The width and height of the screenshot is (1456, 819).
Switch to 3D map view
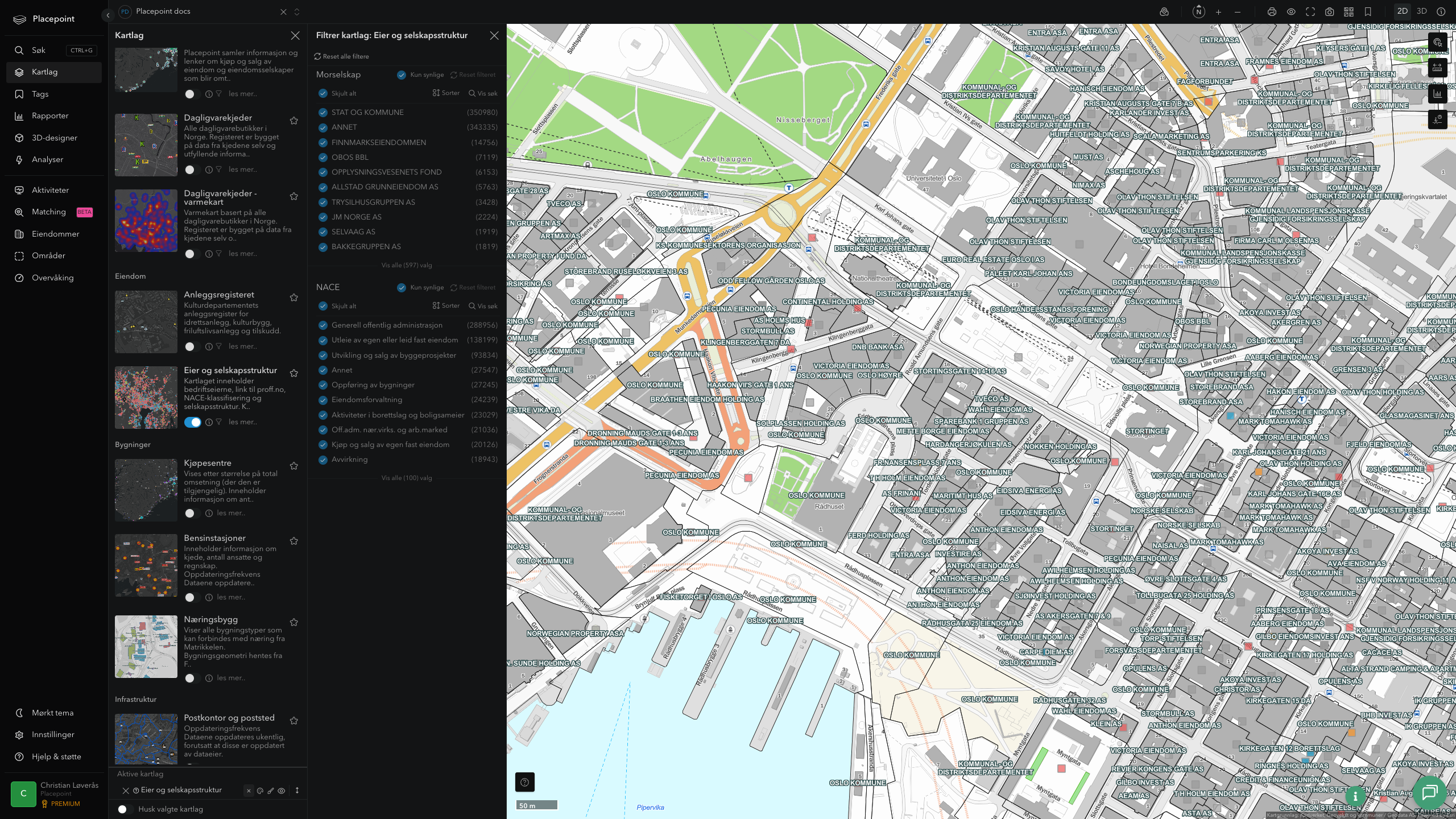[x=1421, y=11]
